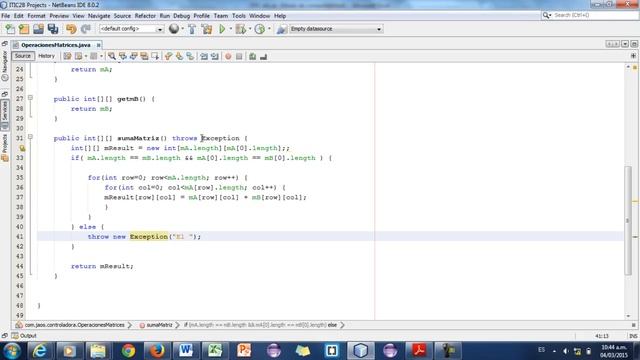Click the datasource icon left of Empty datasource
This screenshot has height=360, width=640.
281,29
